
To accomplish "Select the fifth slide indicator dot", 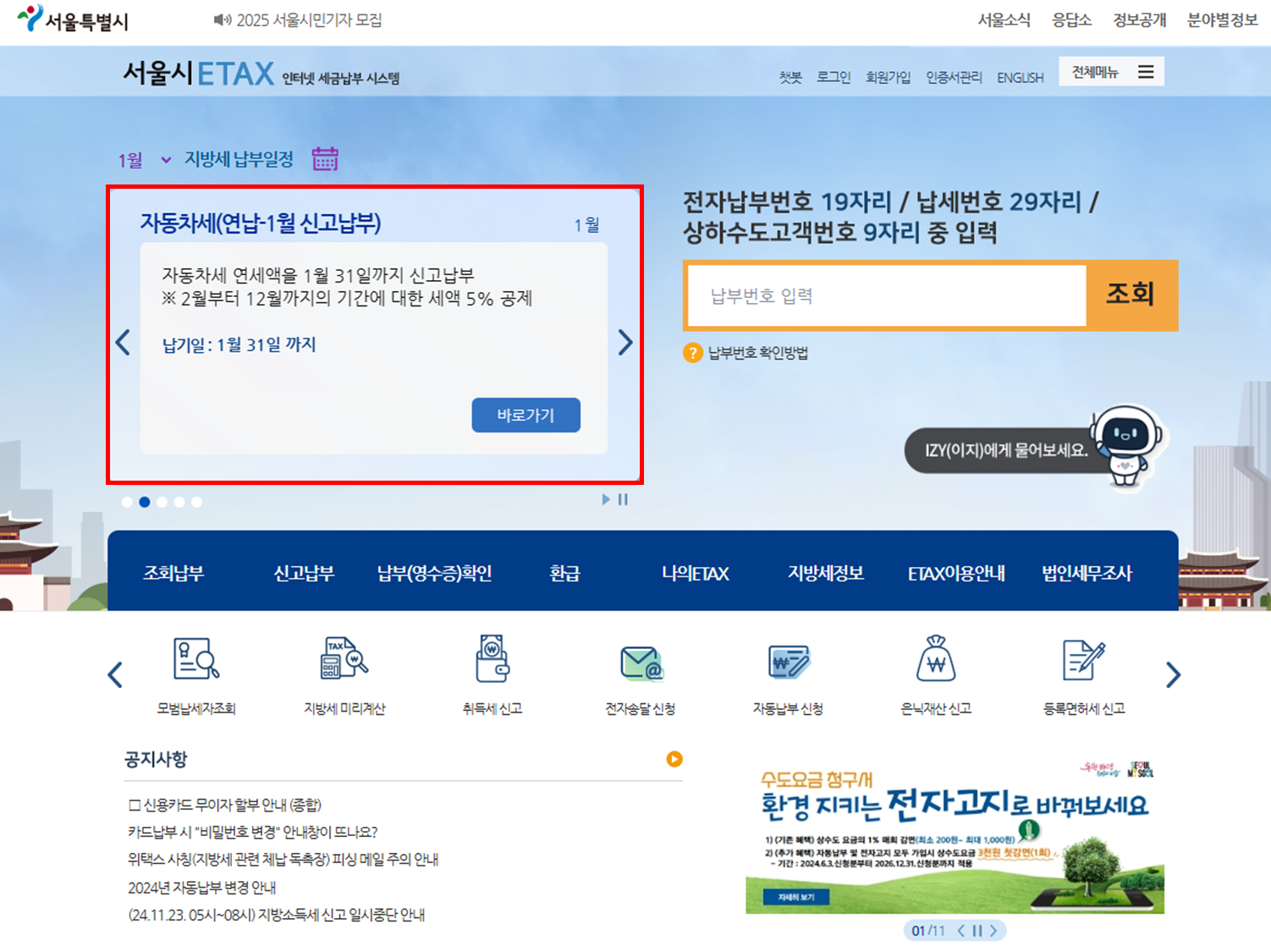I will 196,502.
